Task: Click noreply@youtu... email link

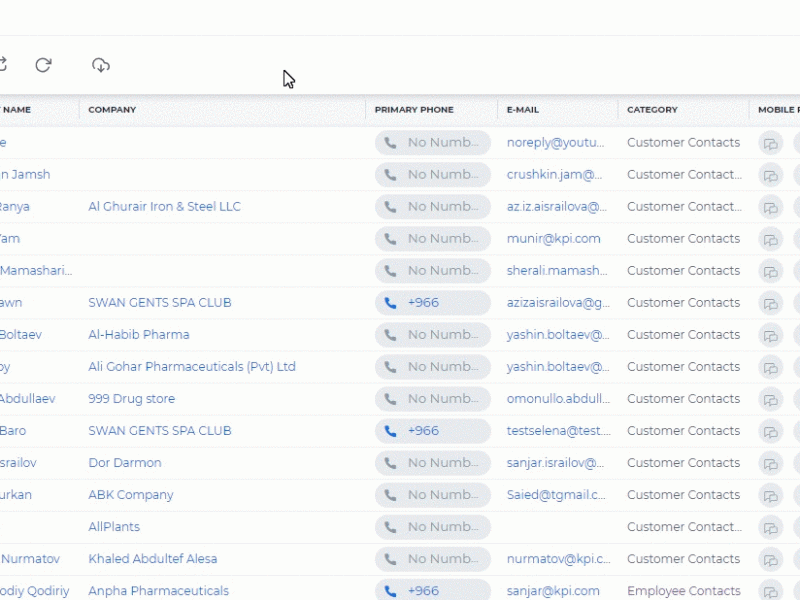Action: click(x=556, y=142)
